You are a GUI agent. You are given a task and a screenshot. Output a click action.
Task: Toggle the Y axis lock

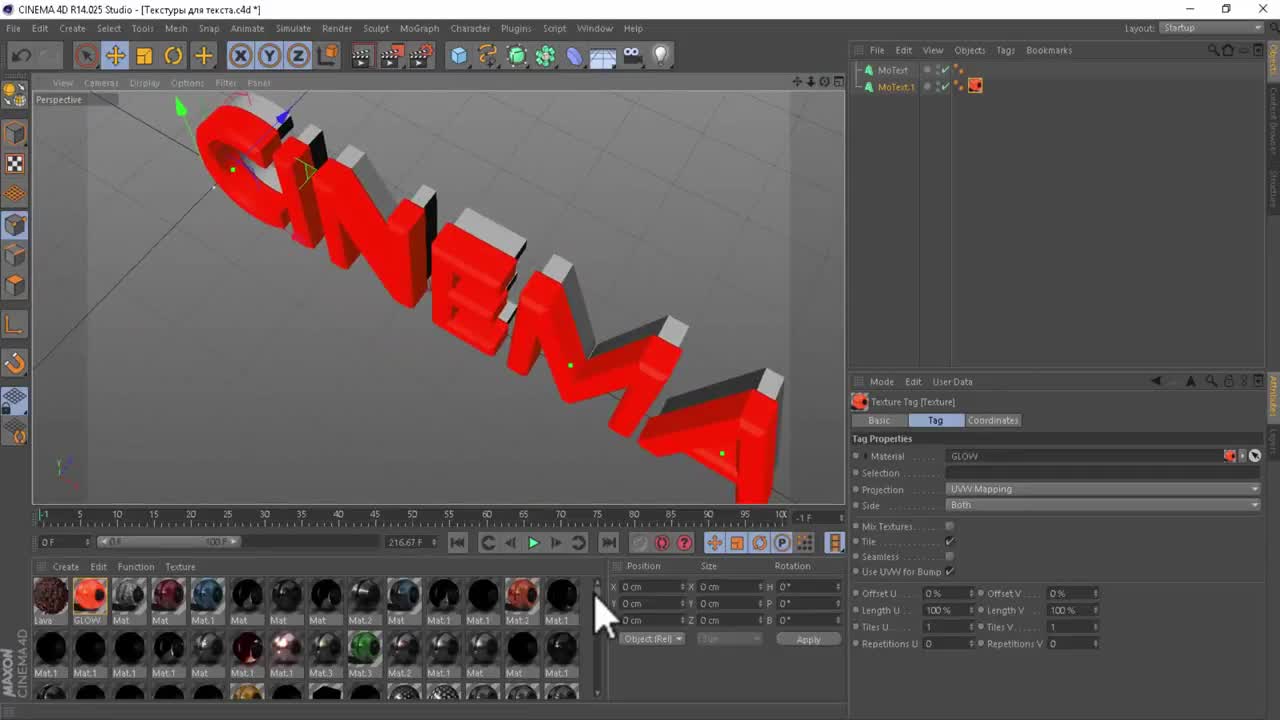point(270,56)
